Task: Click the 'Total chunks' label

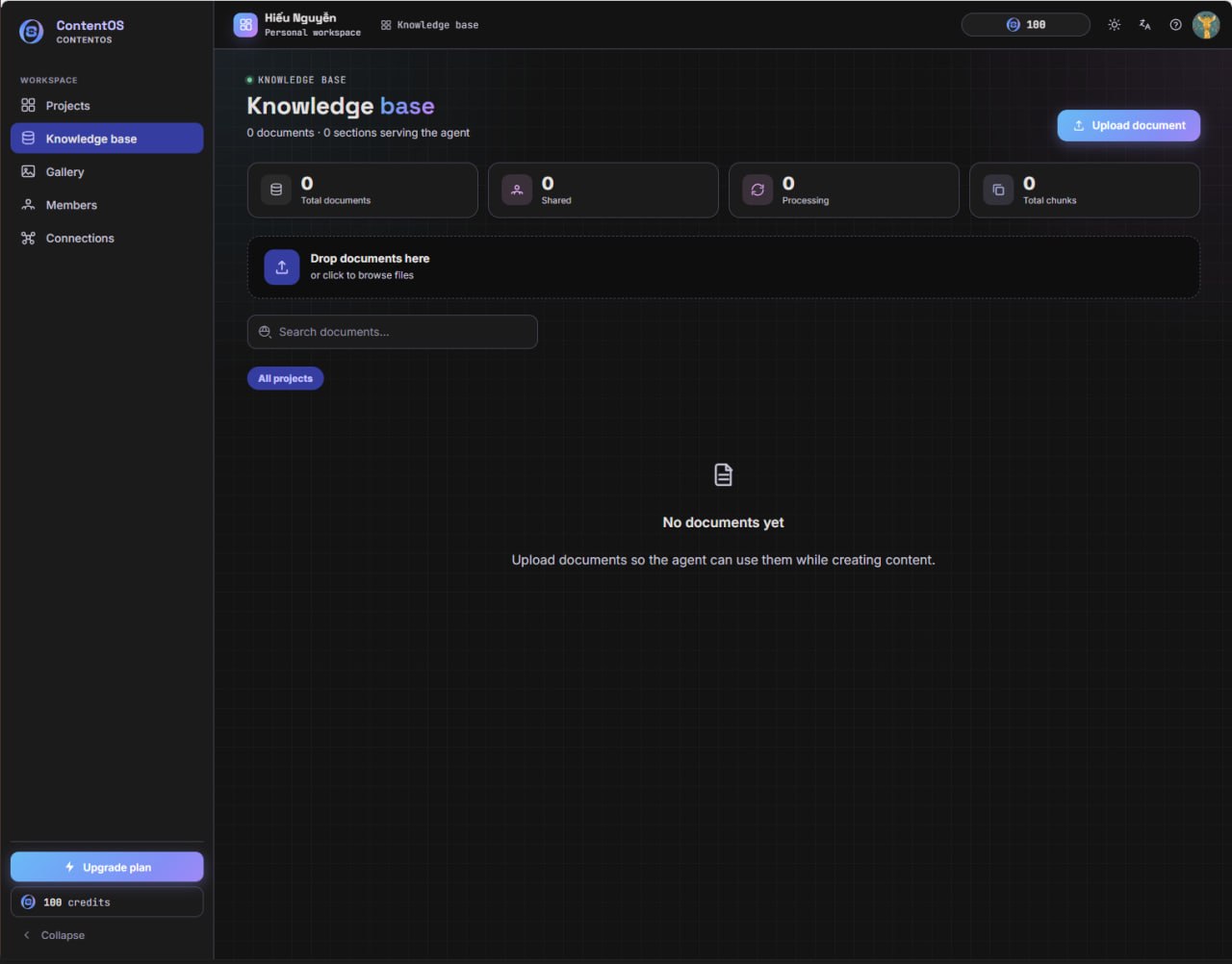Action: pyautogui.click(x=1050, y=200)
